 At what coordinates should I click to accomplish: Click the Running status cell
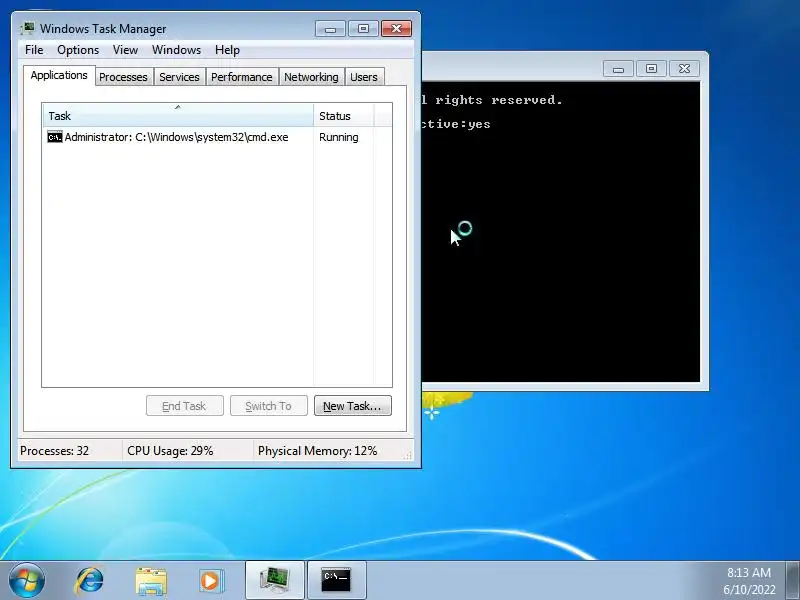[x=339, y=137]
